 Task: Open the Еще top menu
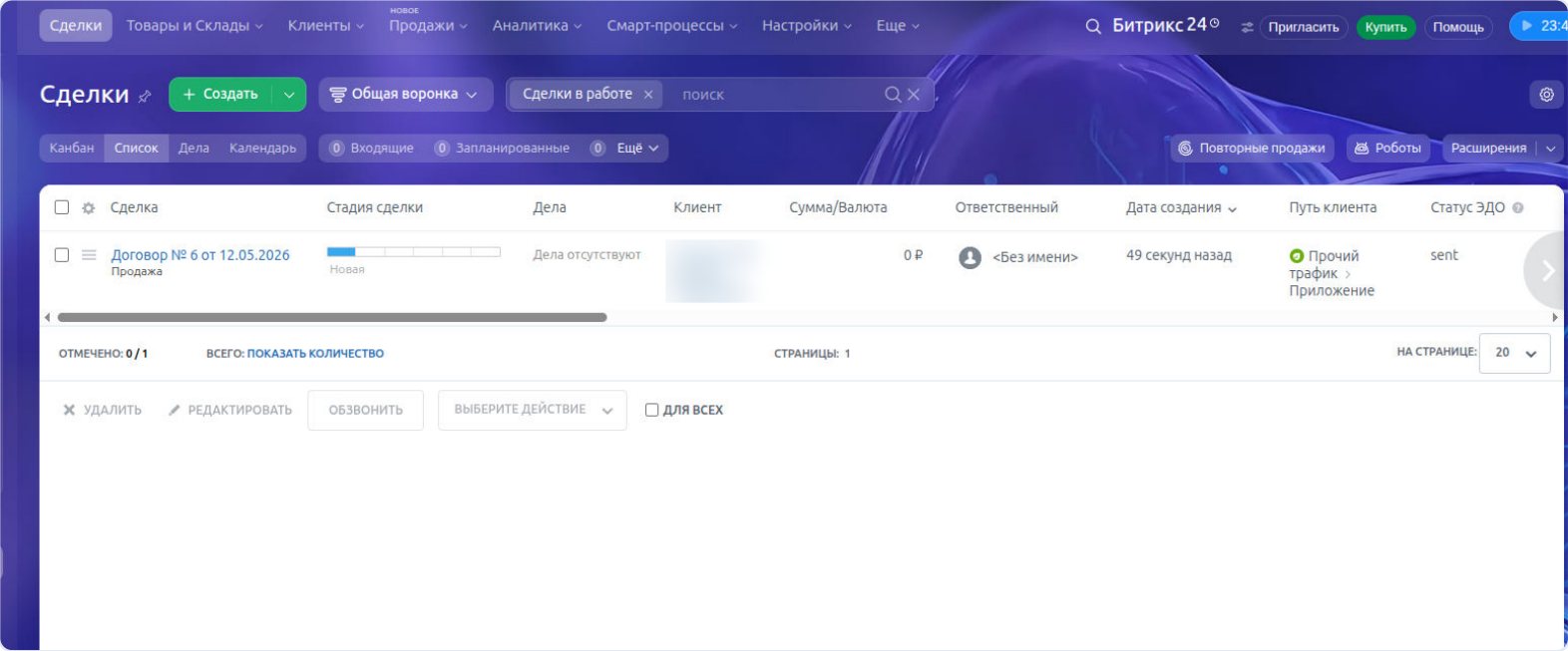tap(898, 26)
